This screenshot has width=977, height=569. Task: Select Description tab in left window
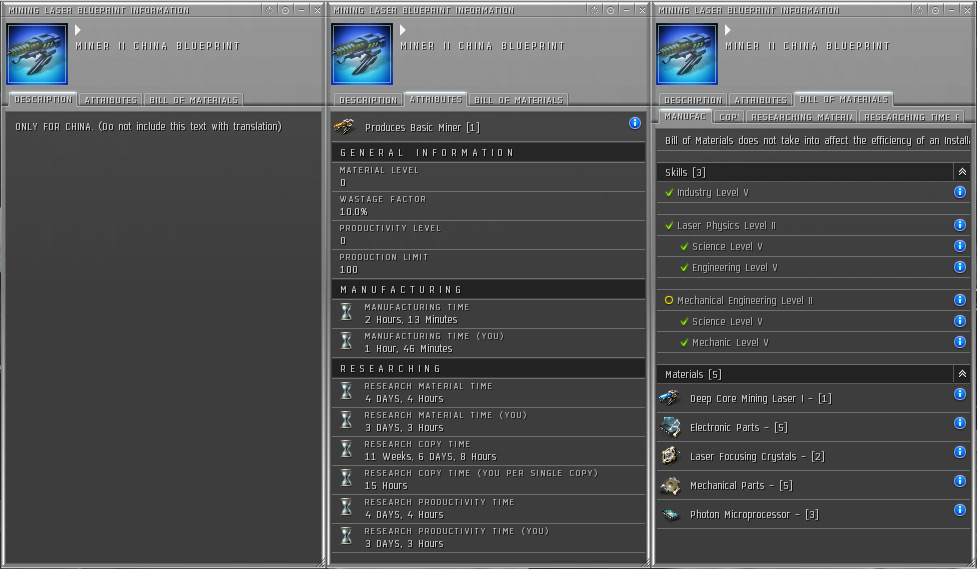(x=44, y=99)
